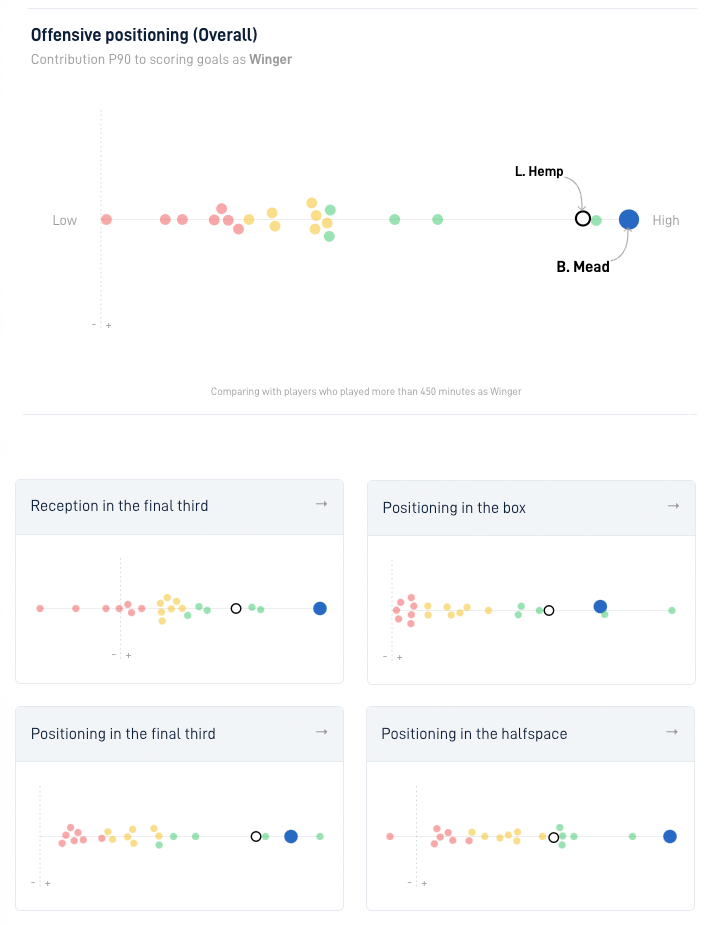Open the Reception in the final third arrow
The image size is (711, 925).
coord(321,504)
